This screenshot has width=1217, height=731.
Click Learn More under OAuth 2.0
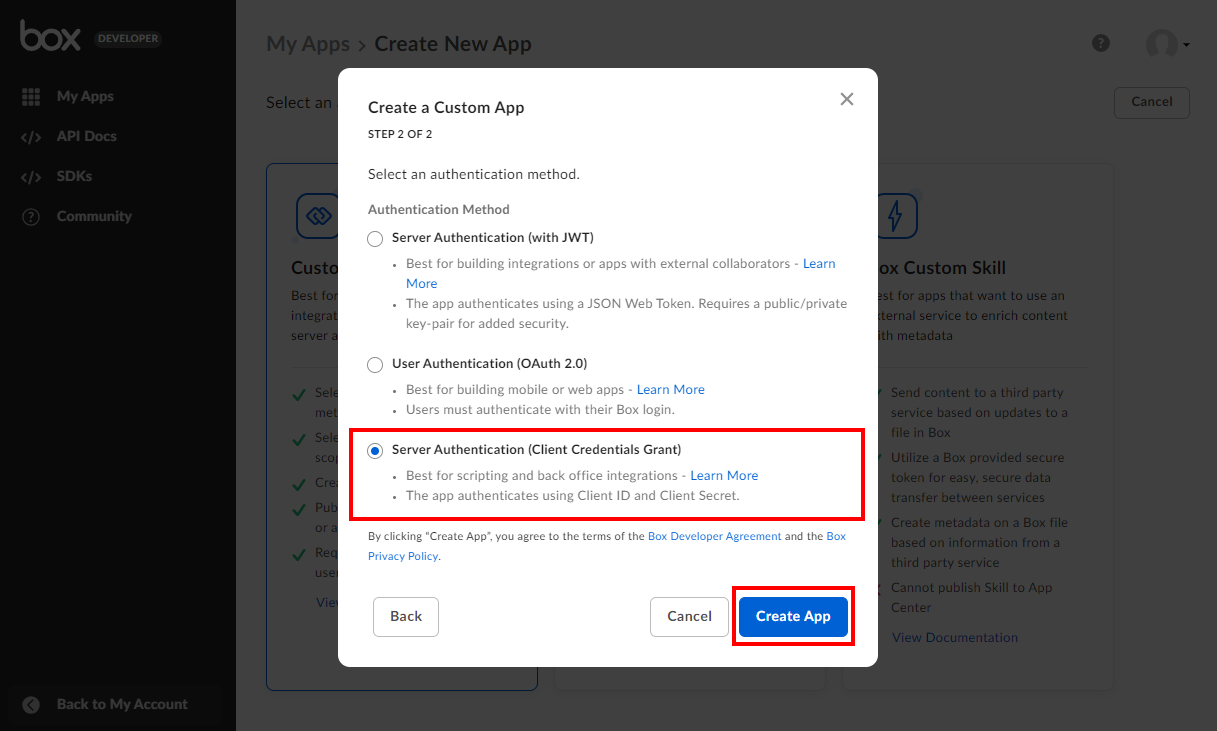[x=670, y=389]
